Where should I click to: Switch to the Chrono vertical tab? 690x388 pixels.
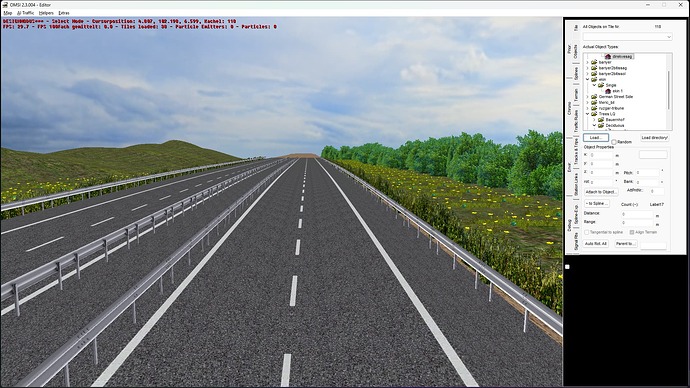tap(569, 109)
